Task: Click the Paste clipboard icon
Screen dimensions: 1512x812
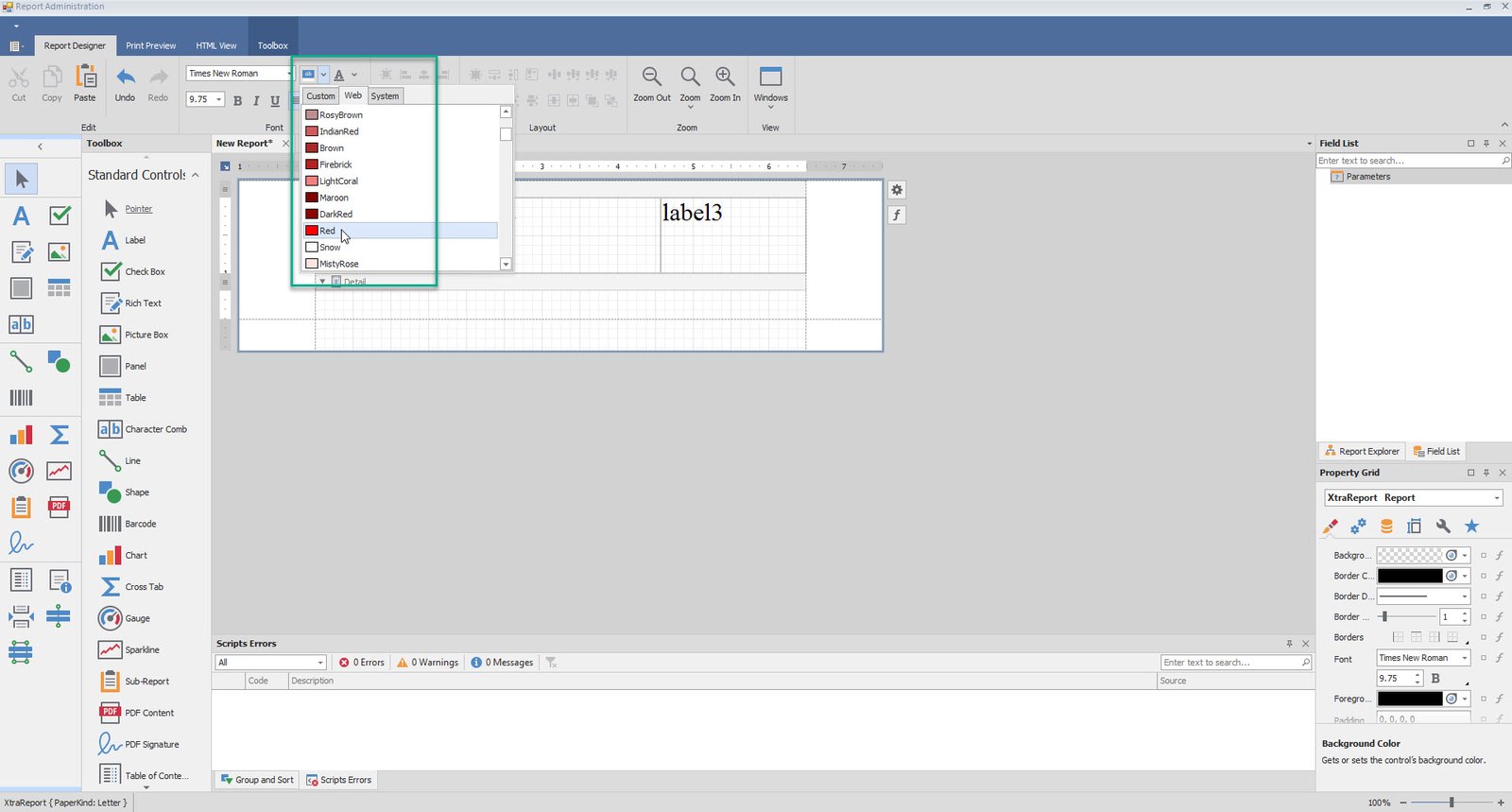Action: 85,78
